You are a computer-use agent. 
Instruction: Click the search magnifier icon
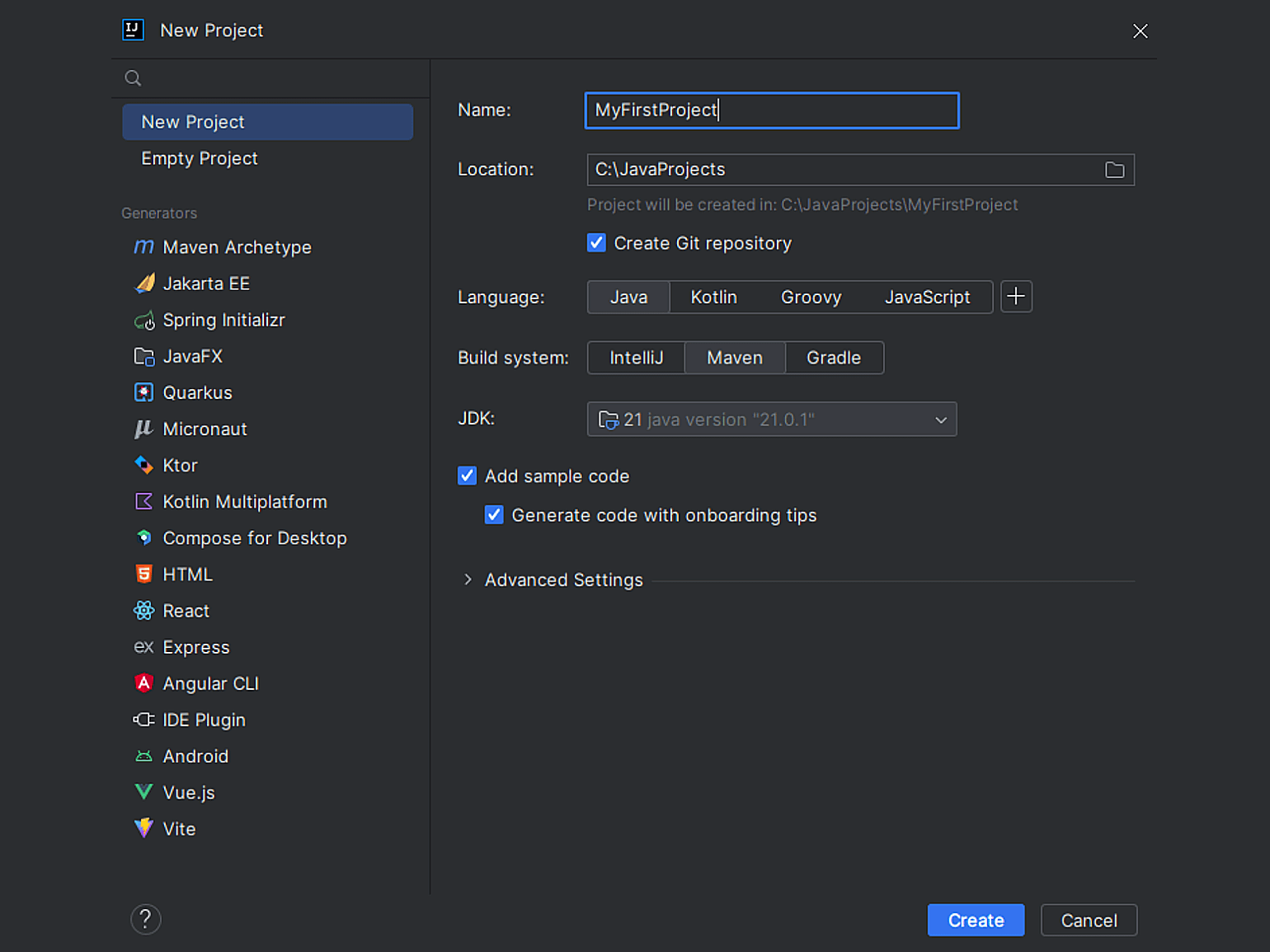click(133, 78)
